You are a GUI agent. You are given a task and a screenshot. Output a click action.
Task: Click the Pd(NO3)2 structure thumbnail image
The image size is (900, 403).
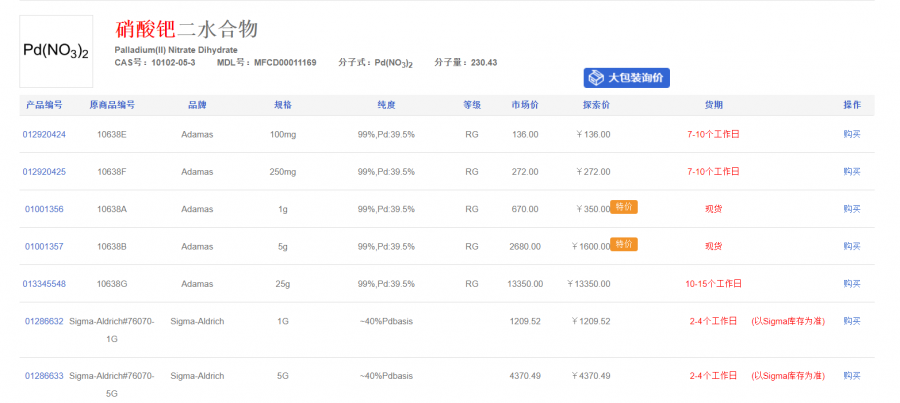(x=56, y=50)
